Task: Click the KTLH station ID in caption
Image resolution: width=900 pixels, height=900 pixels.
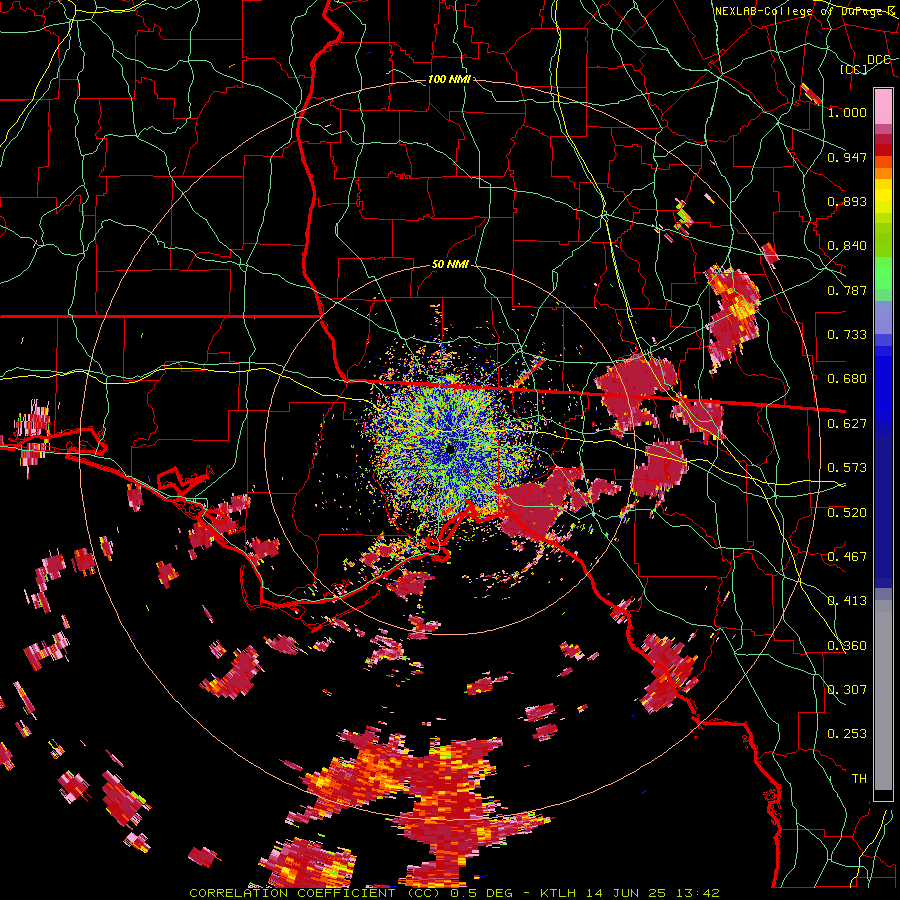Action: [560, 893]
